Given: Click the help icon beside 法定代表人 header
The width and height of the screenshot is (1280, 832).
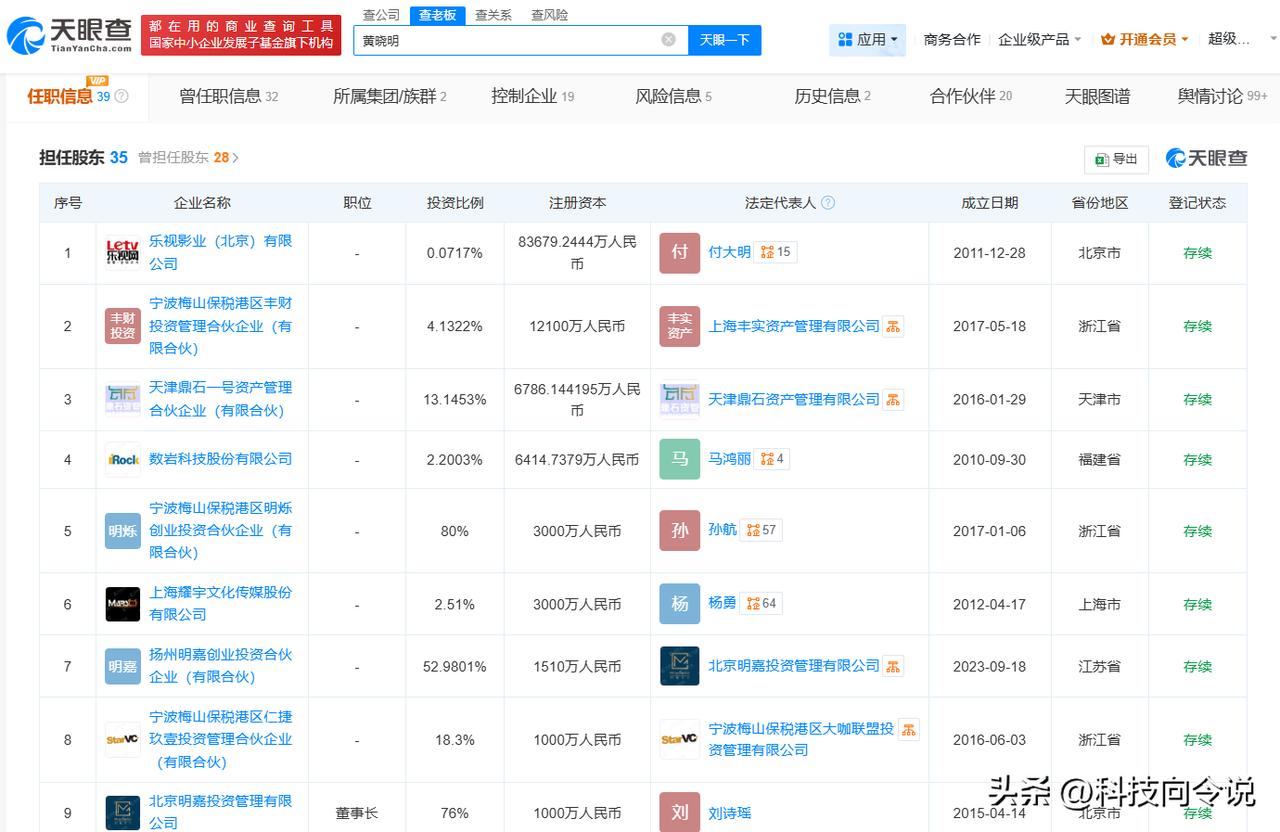Looking at the screenshot, I should tap(828, 203).
